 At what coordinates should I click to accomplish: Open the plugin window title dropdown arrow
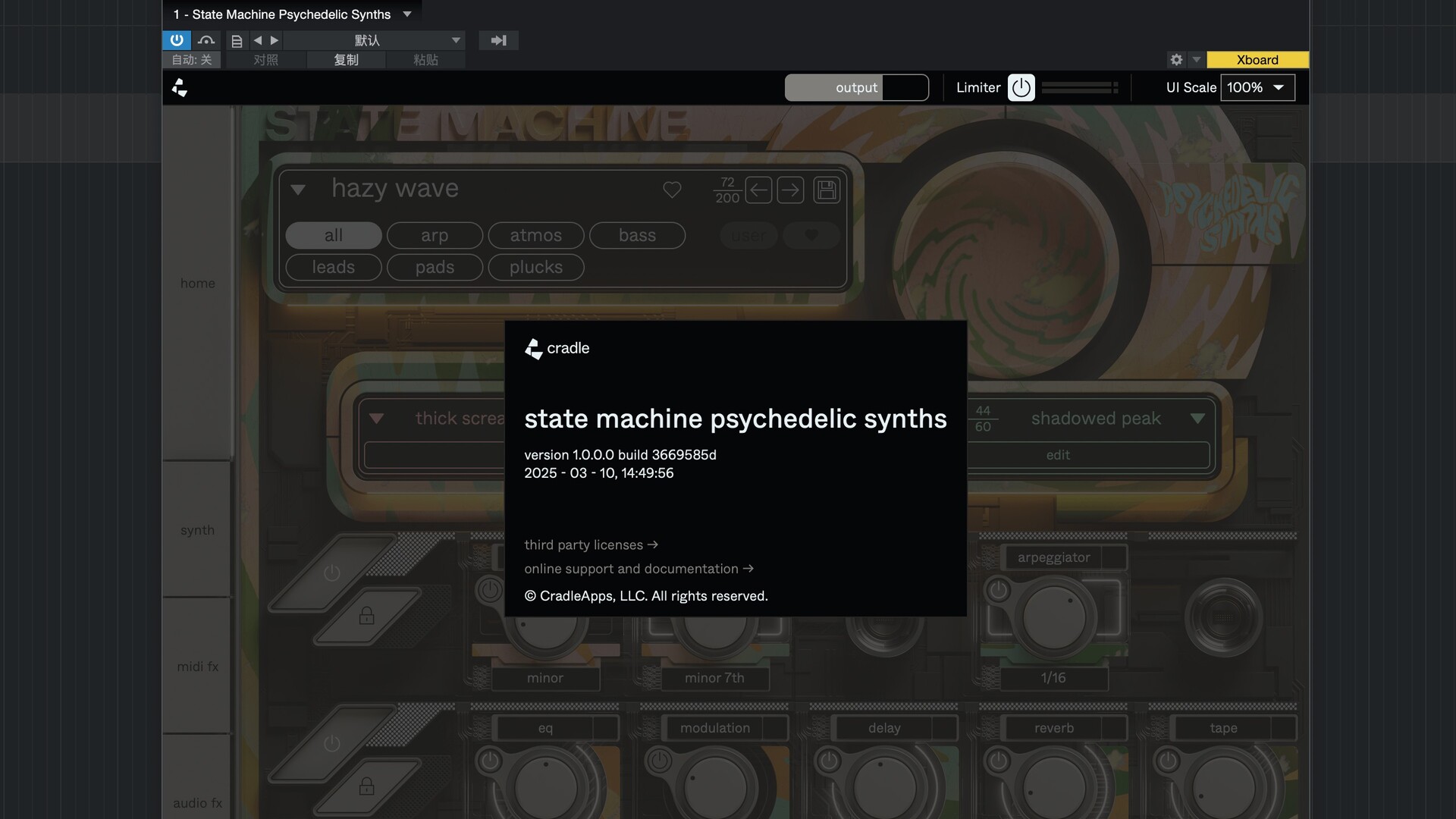point(407,14)
